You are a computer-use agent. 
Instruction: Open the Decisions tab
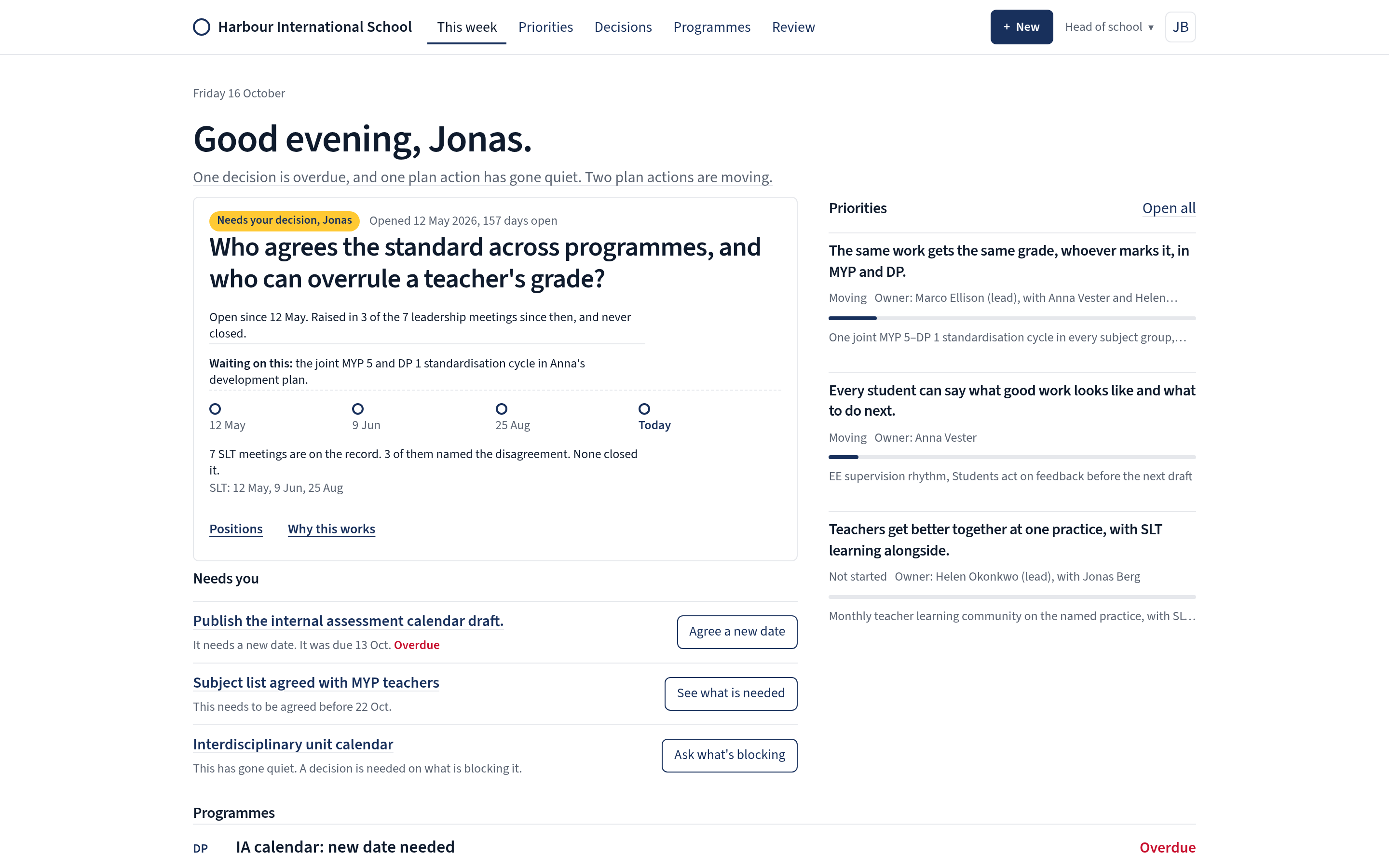coord(623,27)
